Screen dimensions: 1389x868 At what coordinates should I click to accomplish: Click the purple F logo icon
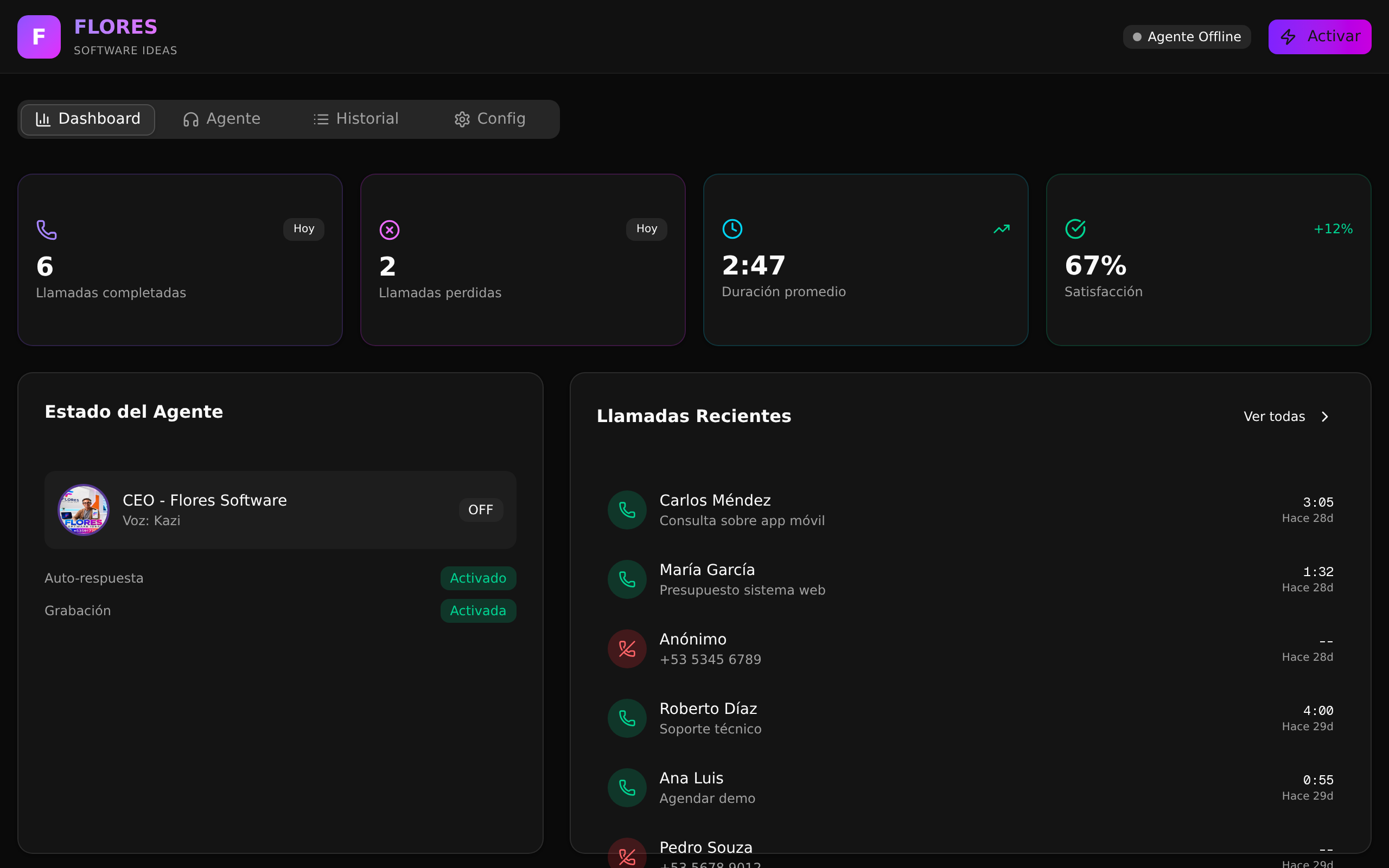(x=39, y=37)
